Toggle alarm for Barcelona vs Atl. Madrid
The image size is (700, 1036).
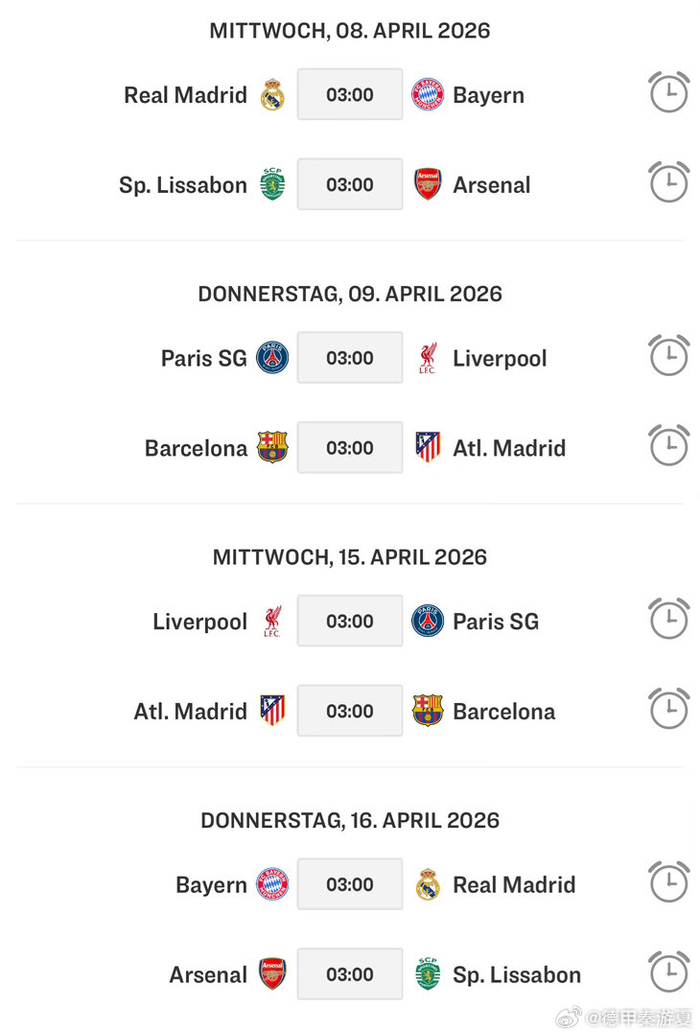668,445
